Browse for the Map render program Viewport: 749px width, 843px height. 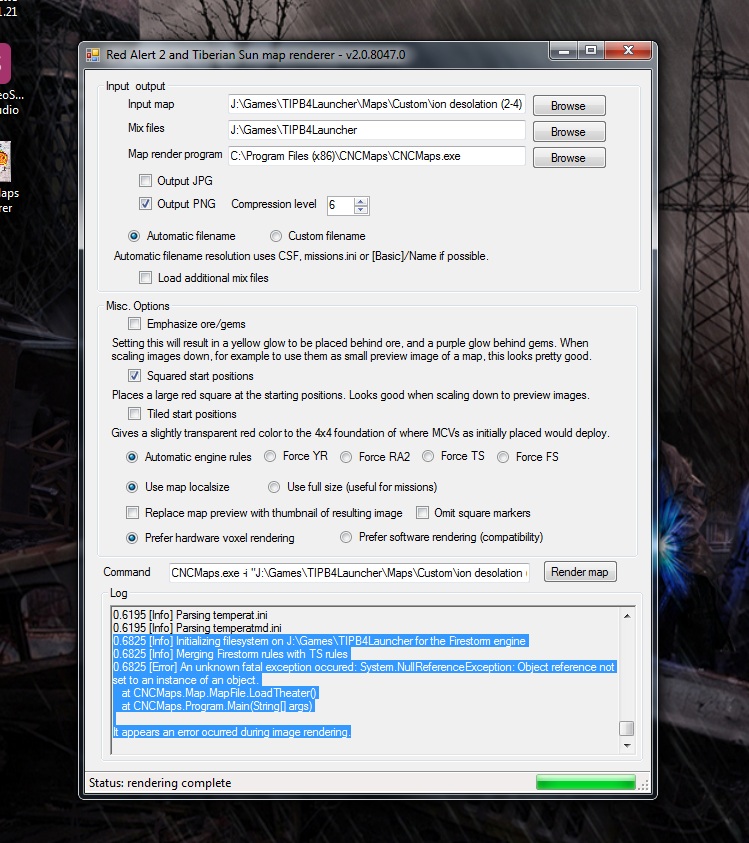point(568,157)
